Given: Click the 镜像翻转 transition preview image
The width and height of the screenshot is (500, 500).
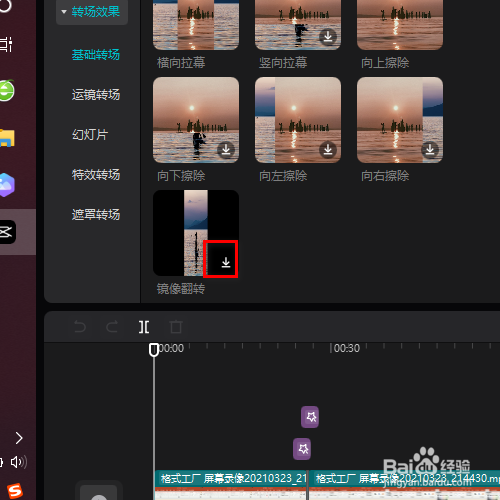Looking at the screenshot, I should [196, 233].
